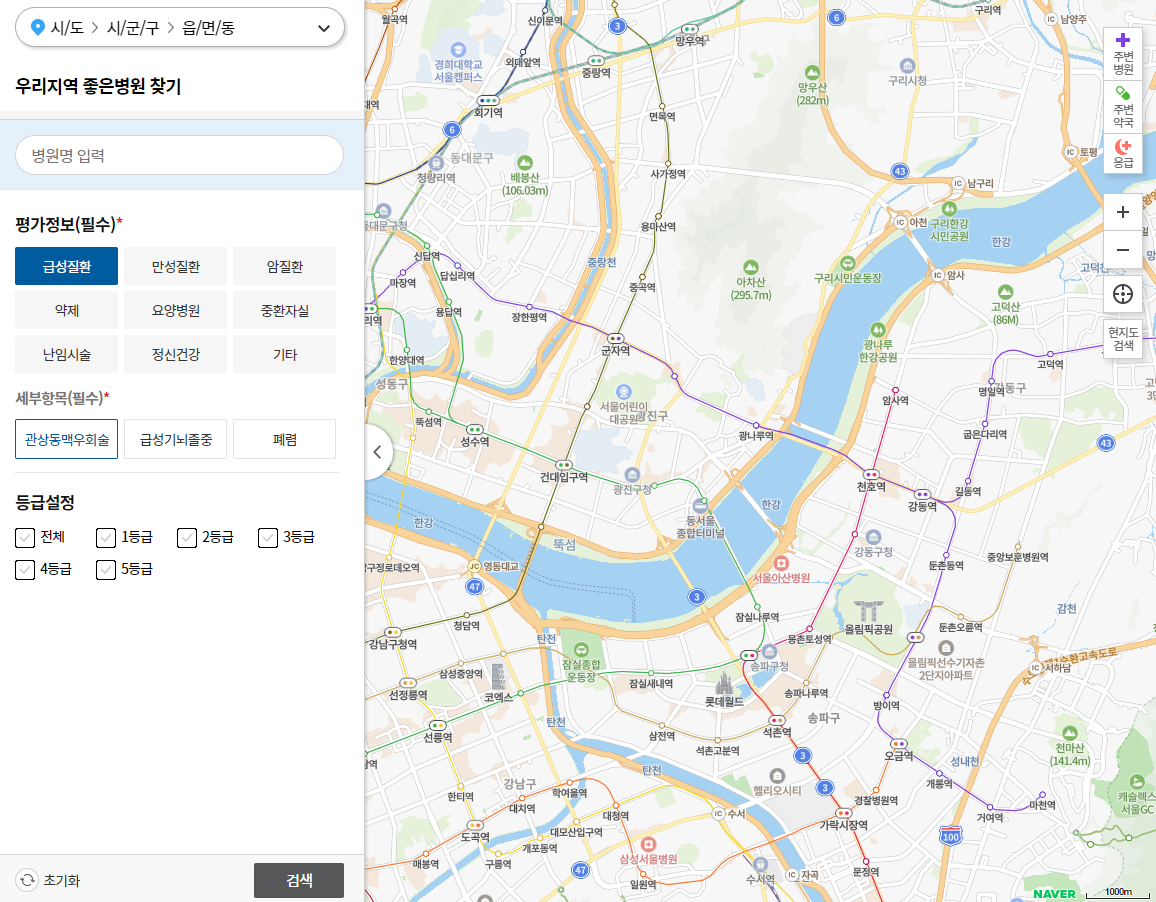Click the 강동구청 office marker
Viewport: 1156px width, 902px height.
[874, 537]
